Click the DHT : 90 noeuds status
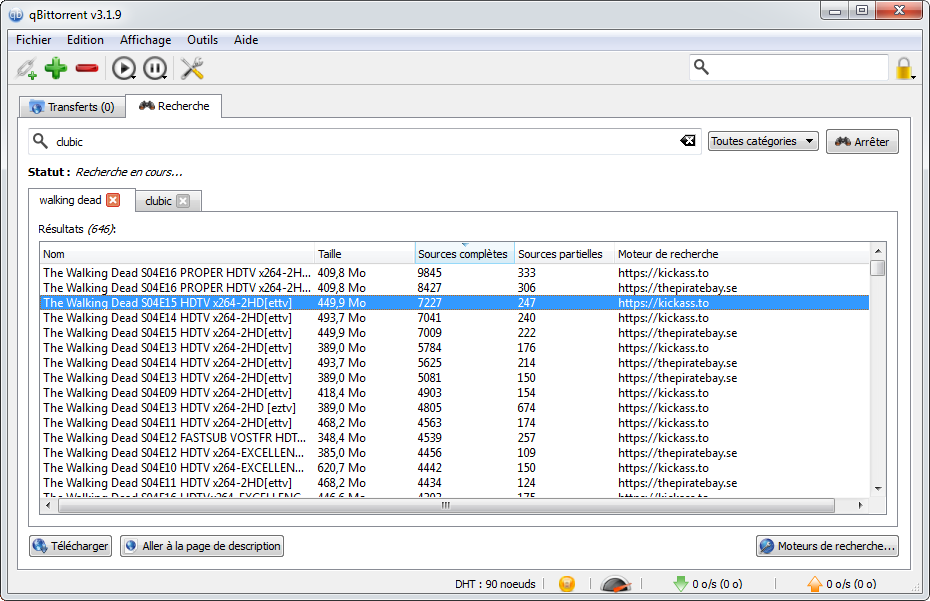The image size is (930, 601). [x=495, y=584]
